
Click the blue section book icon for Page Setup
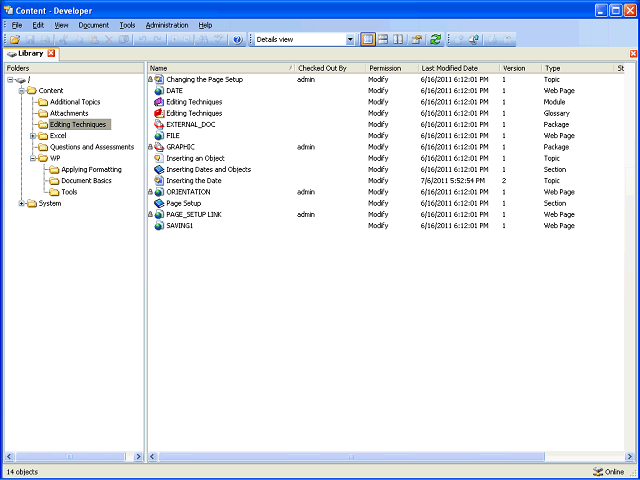(159, 203)
